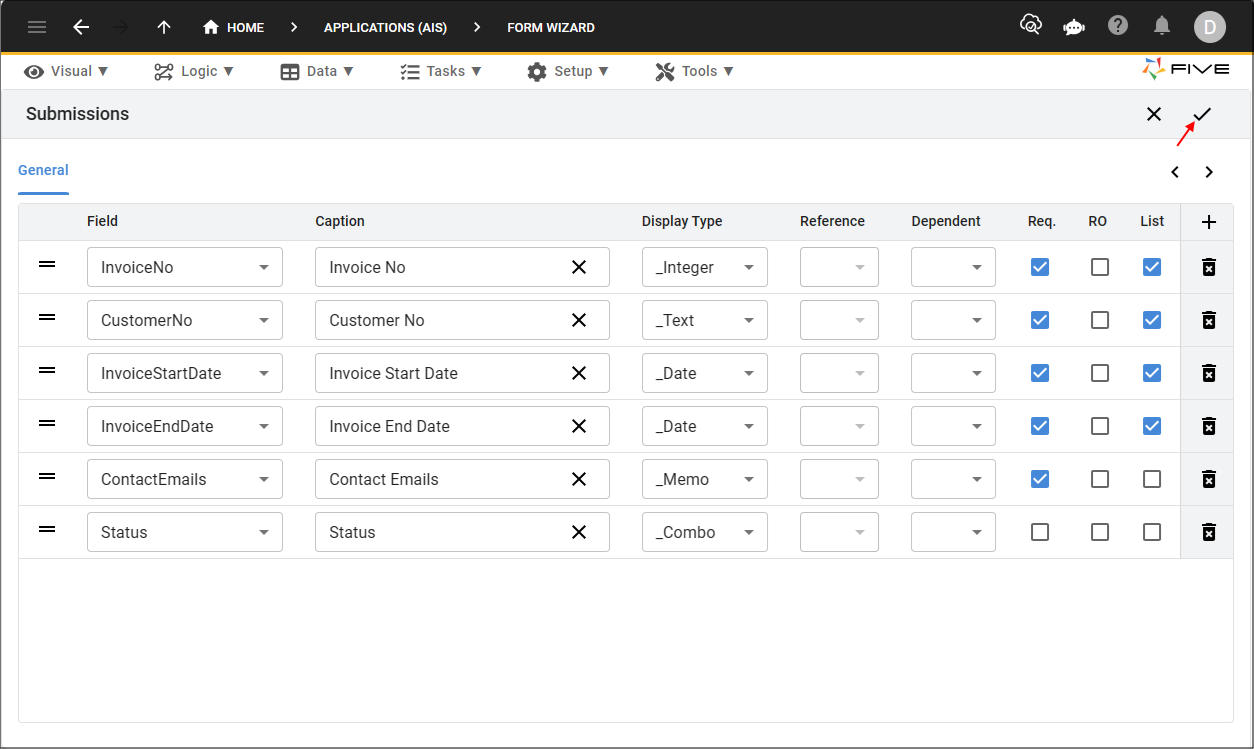Click the Invoice Start Date caption field
Screen dimensions: 1254x749
(x=440, y=373)
